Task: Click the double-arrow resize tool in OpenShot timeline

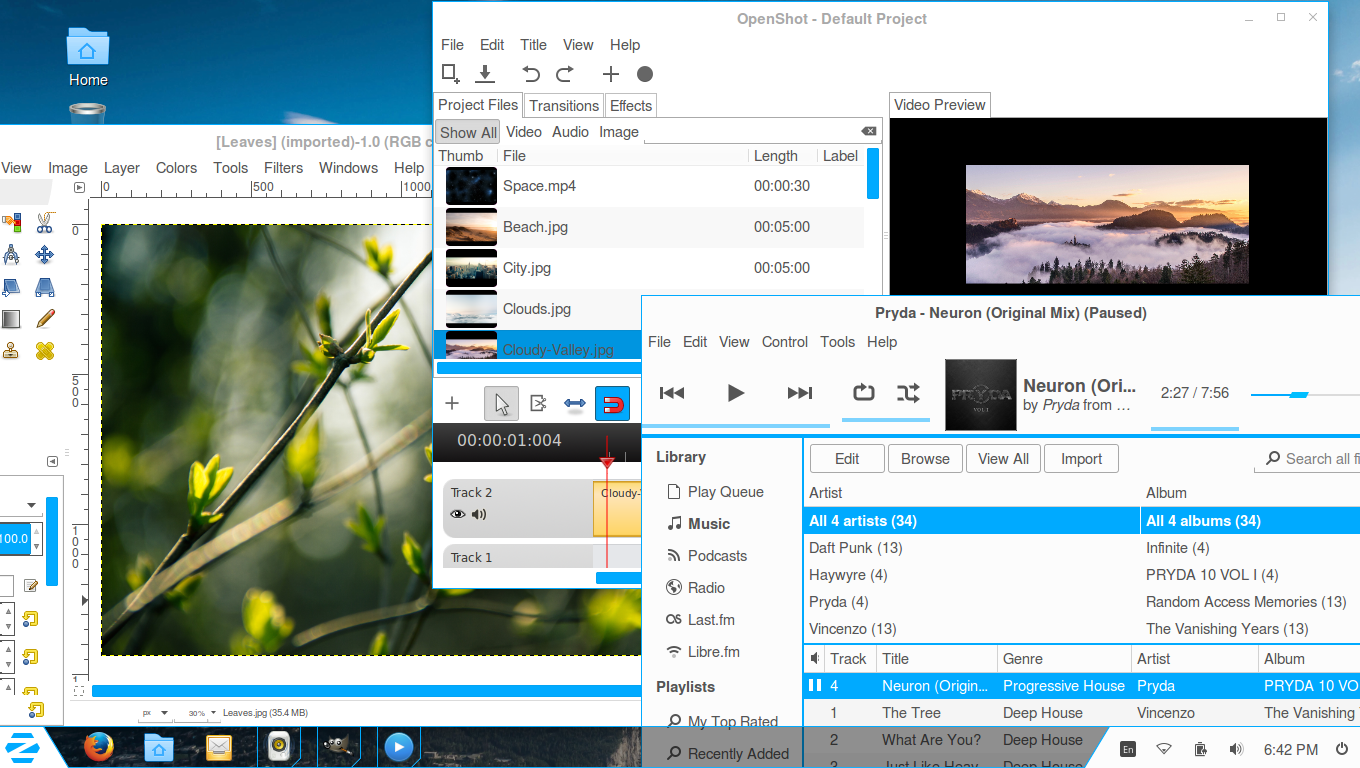Action: pos(575,403)
